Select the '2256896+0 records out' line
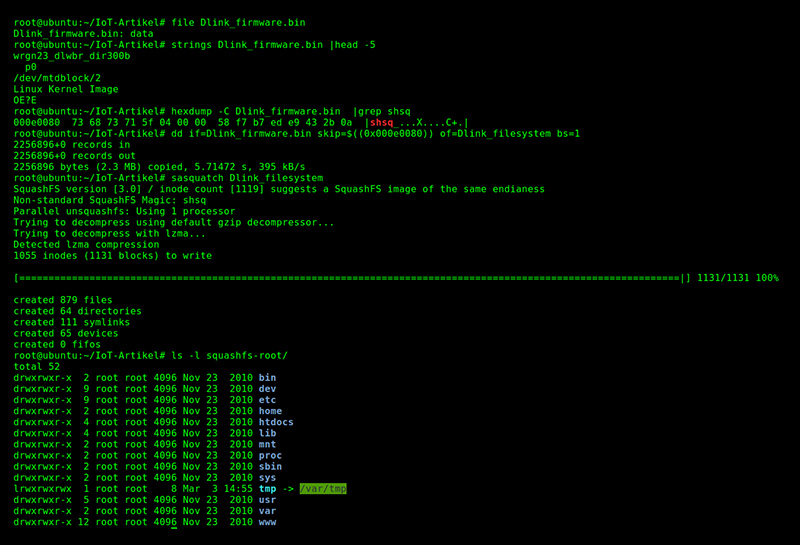The height and width of the screenshot is (545, 800). point(74,156)
